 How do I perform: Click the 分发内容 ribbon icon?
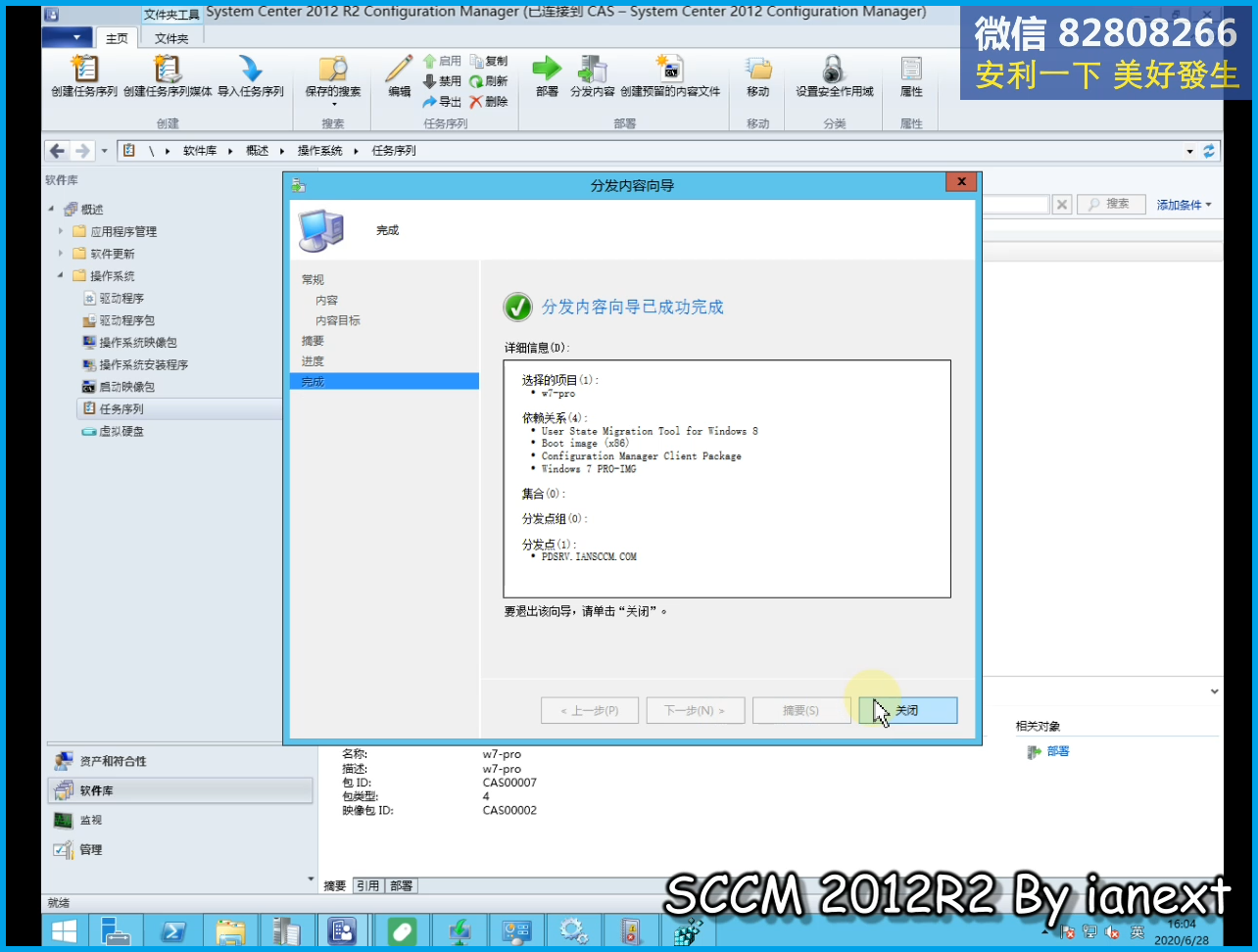(593, 69)
